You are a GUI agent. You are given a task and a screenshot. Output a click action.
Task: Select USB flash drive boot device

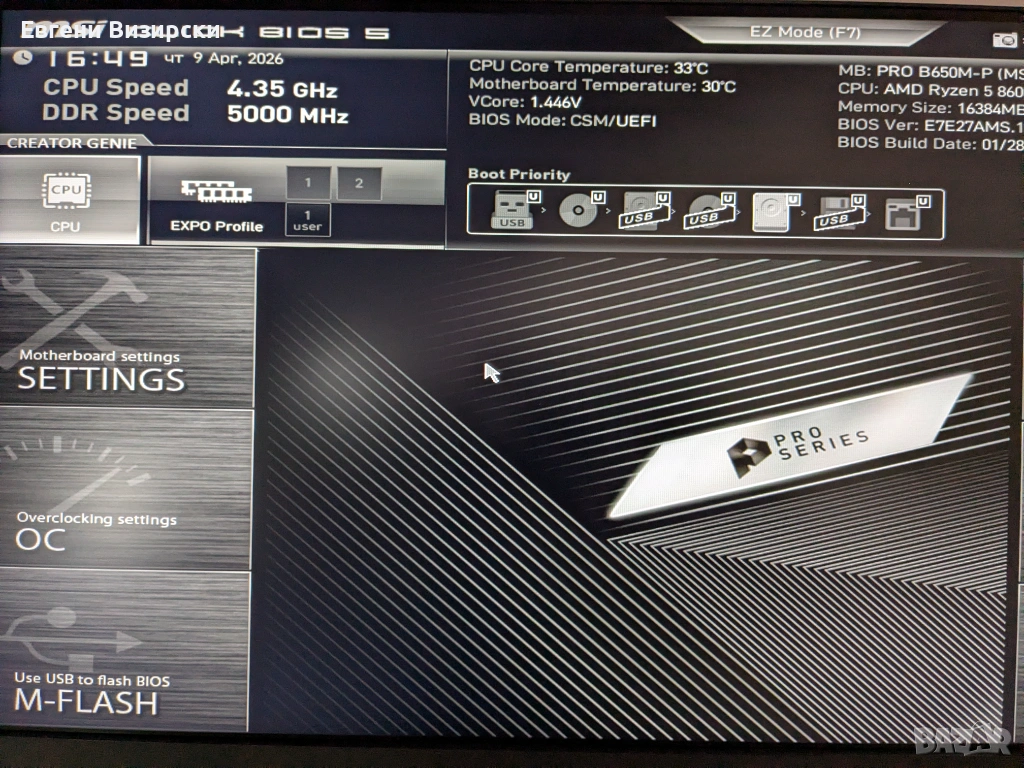pos(515,210)
